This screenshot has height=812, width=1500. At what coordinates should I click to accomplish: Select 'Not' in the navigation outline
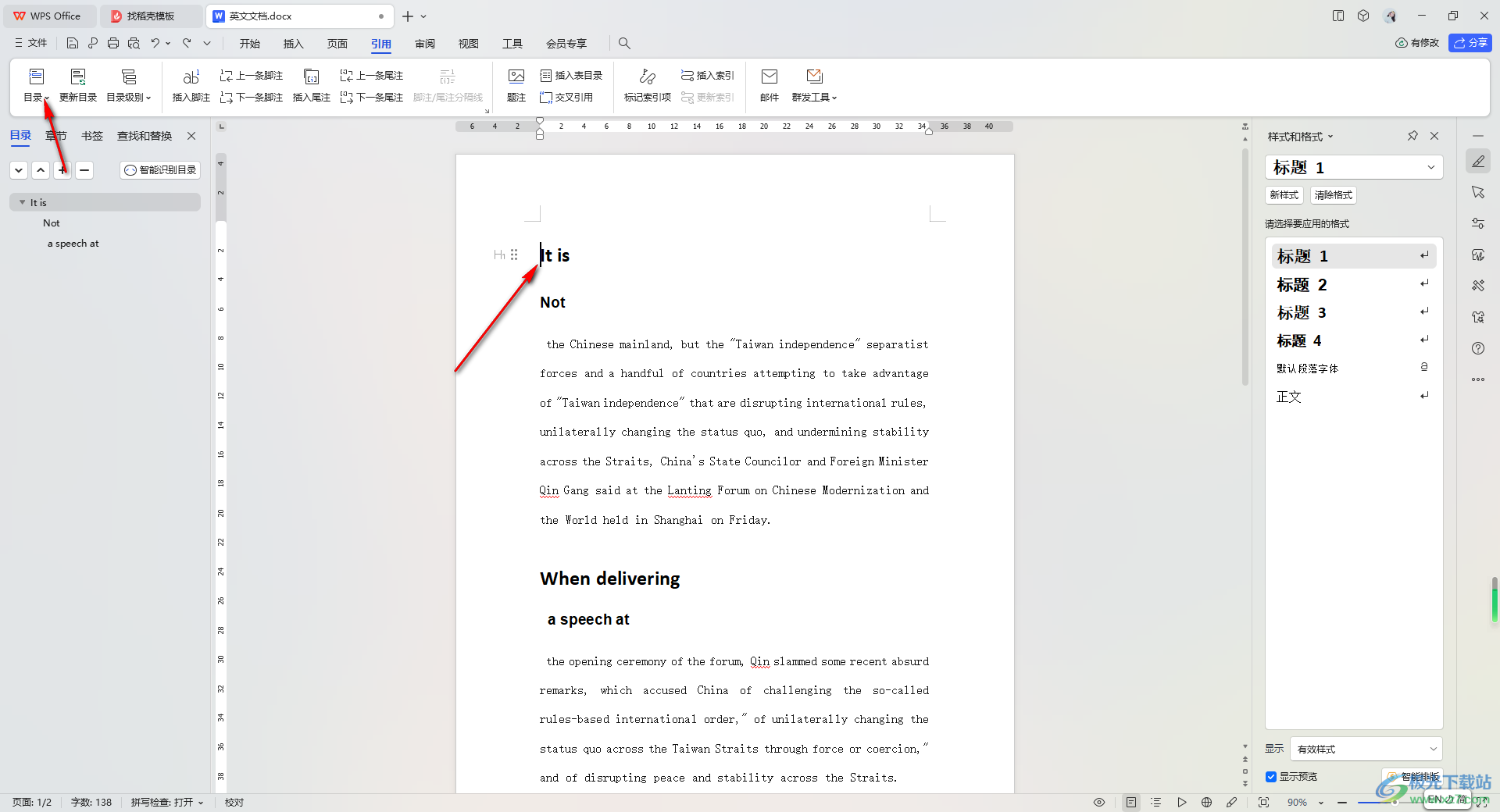click(52, 223)
